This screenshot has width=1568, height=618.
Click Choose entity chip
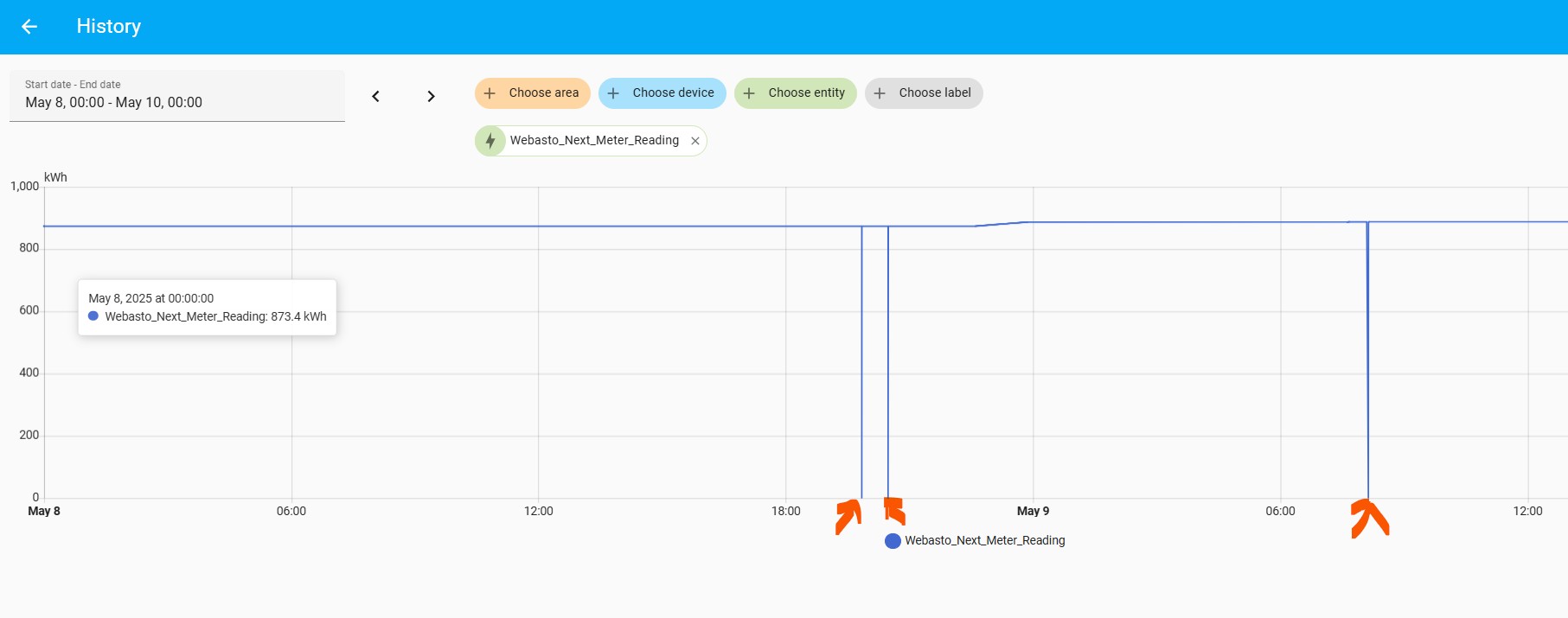795,93
